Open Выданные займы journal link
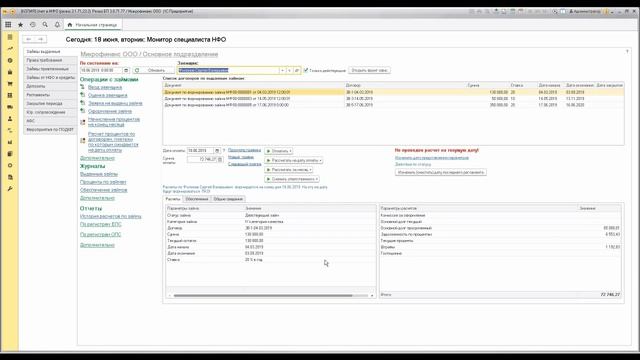Viewport: 640px width, 360px height. coord(99,174)
